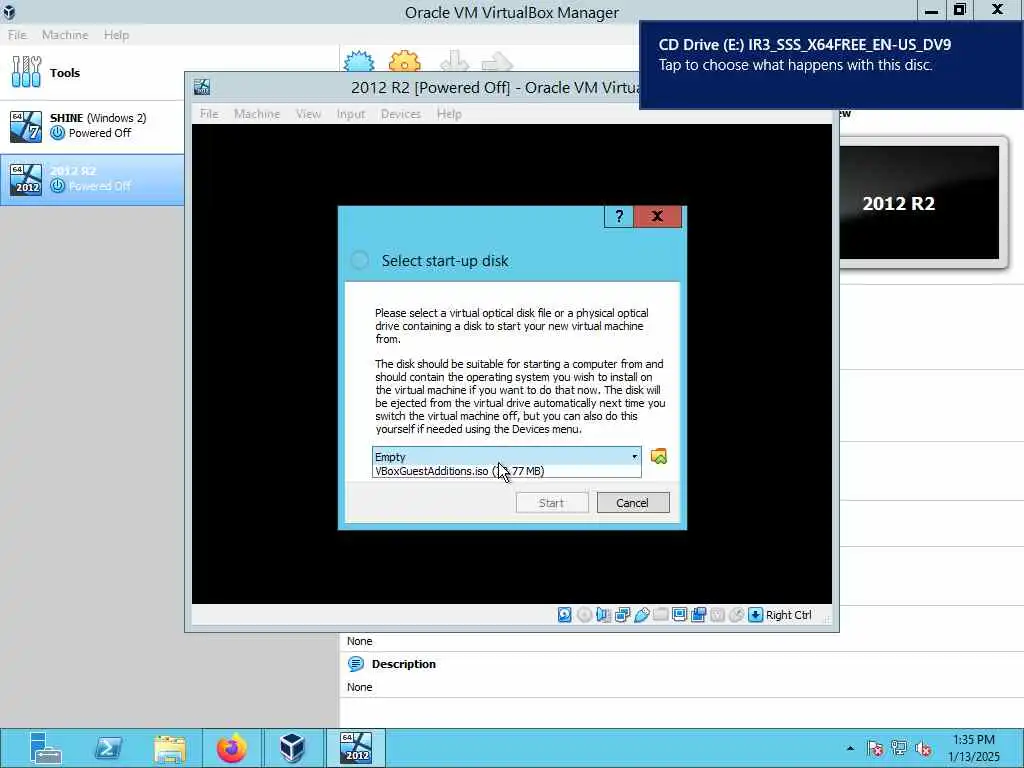The image size is (1024, 768).
Task: Select the SHINE virtual machine entry
Action: (92, 125)
